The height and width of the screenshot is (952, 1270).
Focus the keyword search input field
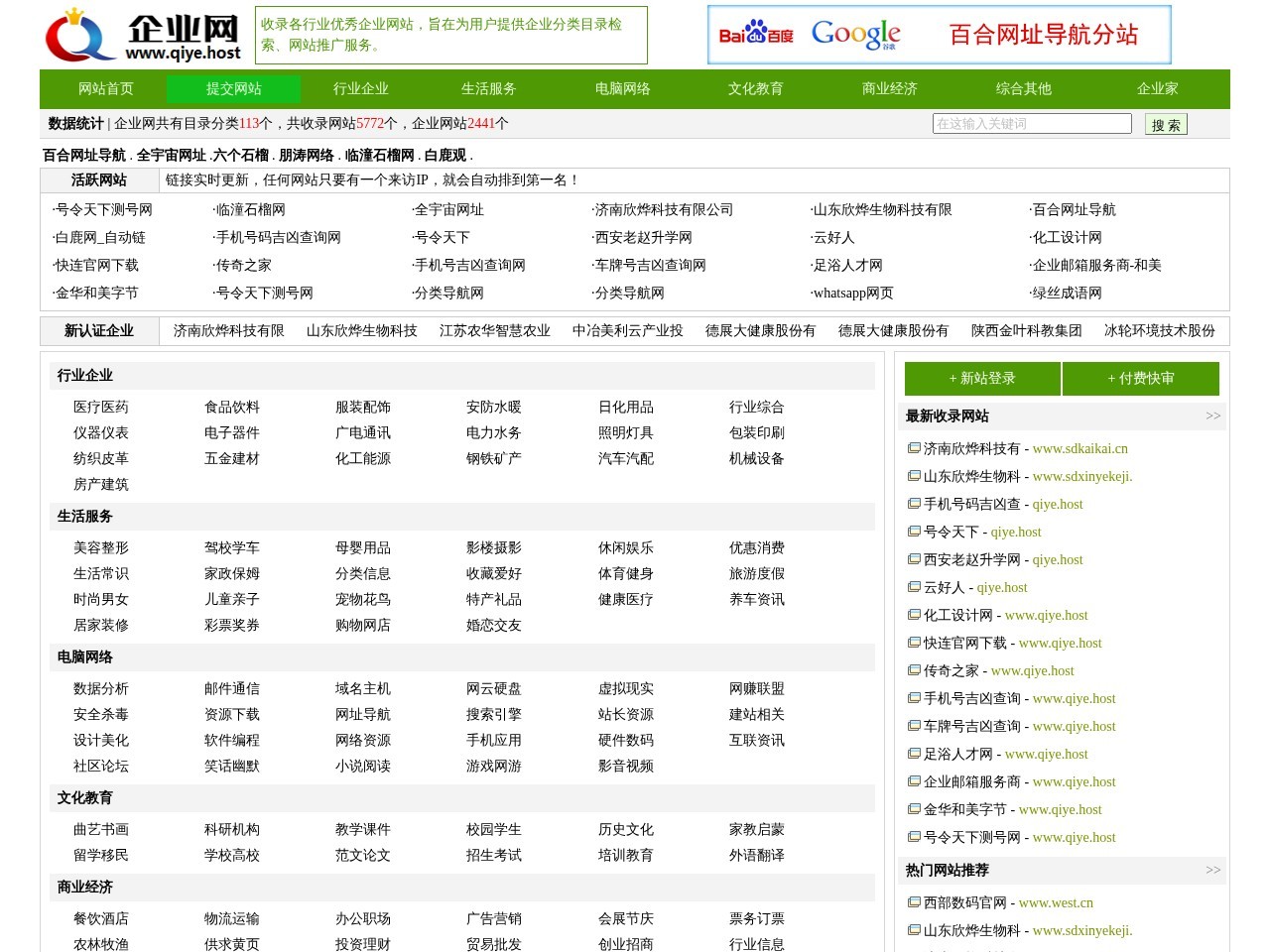coord(1032,124)
